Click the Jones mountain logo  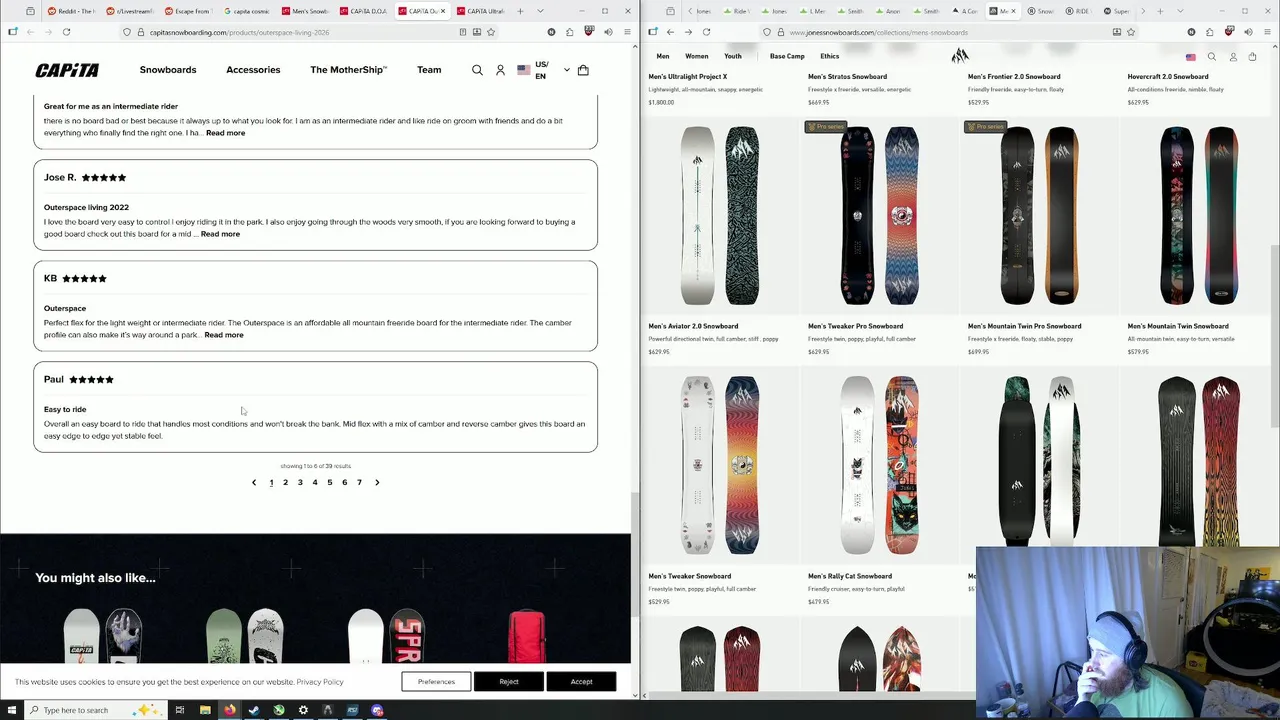960,55
